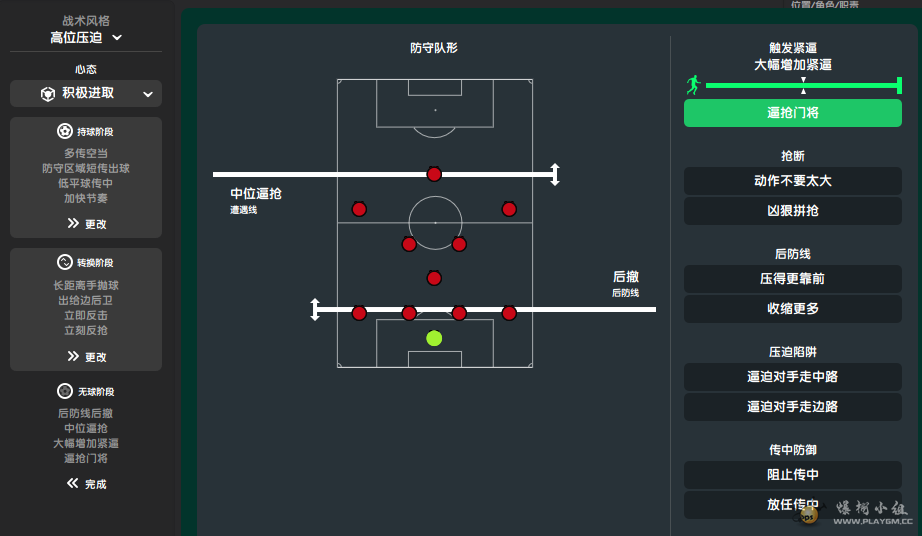Click the cube icon in the 积极进取 mentality box
Viewport: 922px width, 536px height.
tap(48, 93)
